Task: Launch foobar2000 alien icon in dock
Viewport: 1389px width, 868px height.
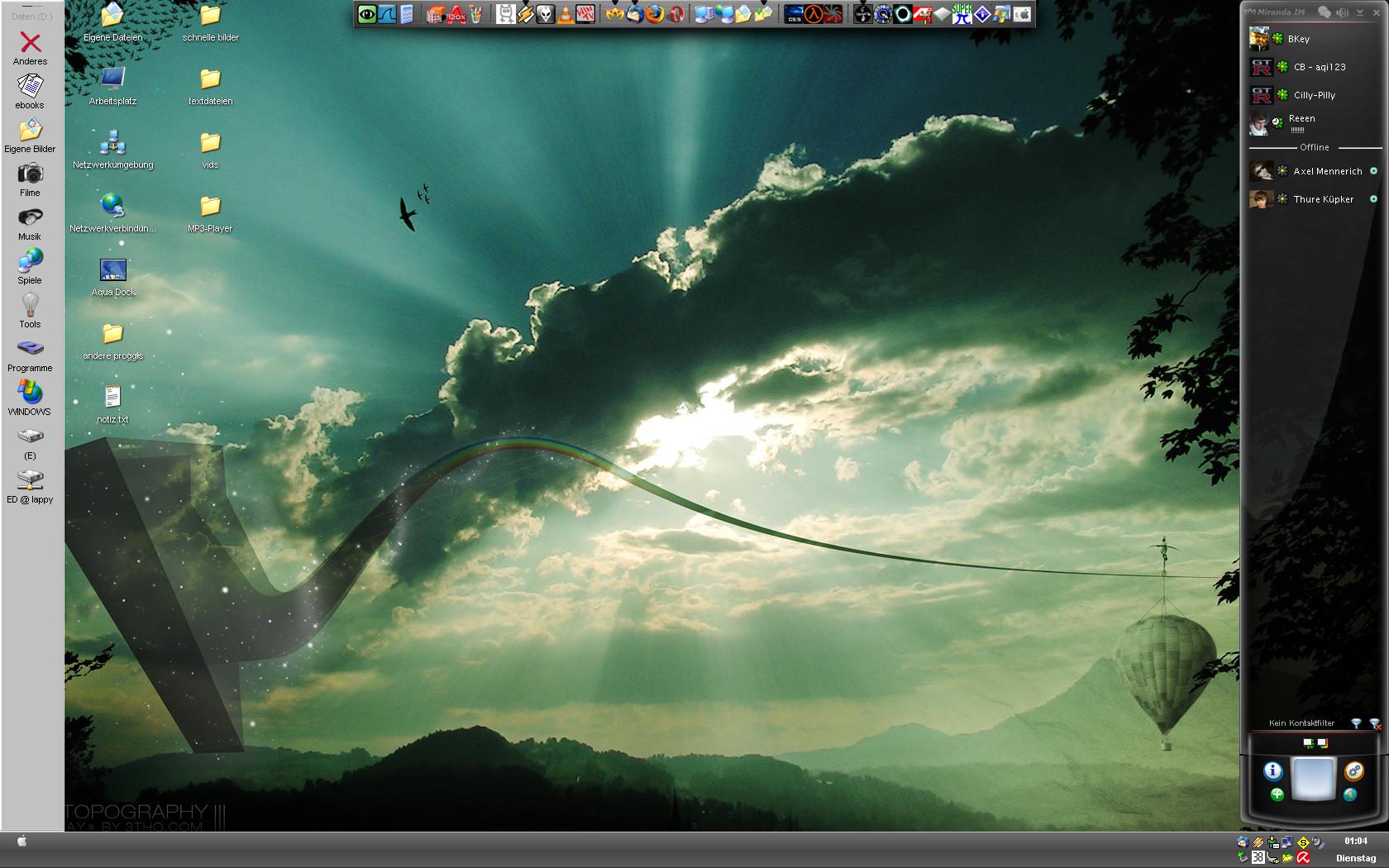Action: click(546, 14)
